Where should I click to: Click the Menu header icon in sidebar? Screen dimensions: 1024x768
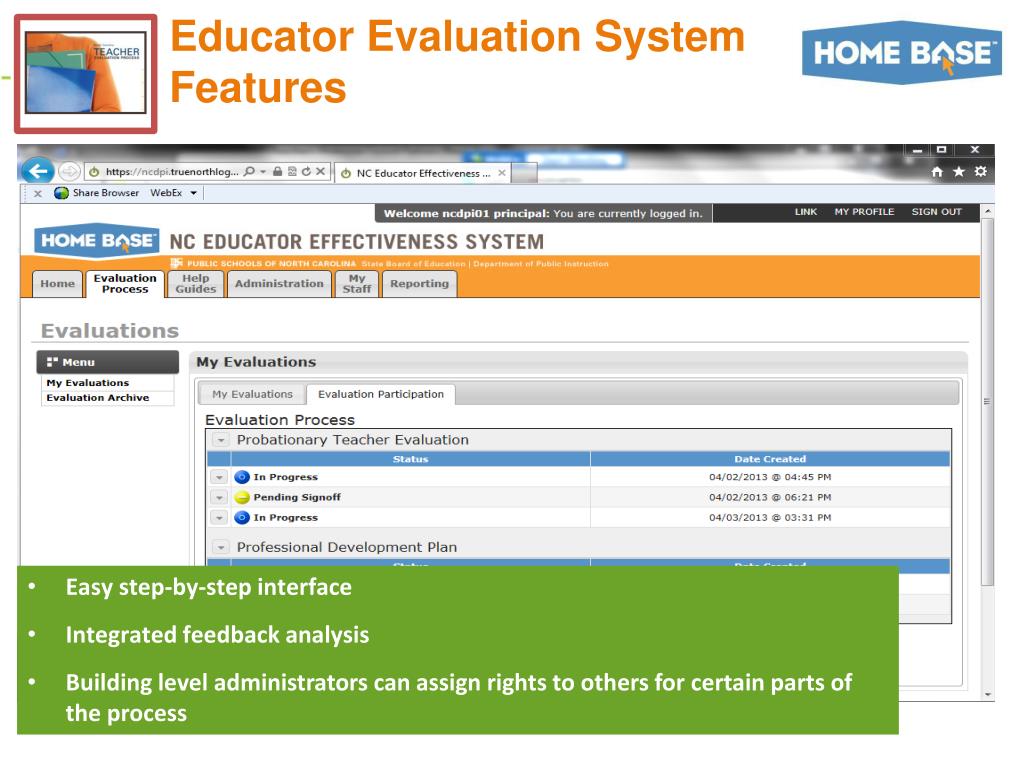coord(52,362)
